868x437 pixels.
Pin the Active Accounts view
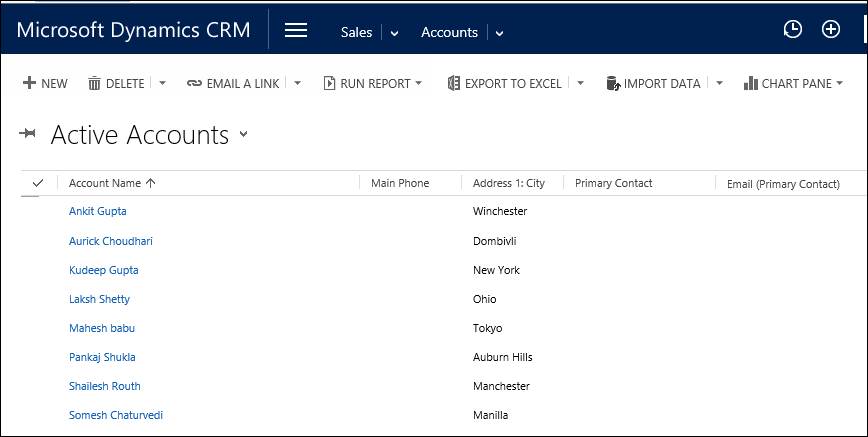point(28,134)
